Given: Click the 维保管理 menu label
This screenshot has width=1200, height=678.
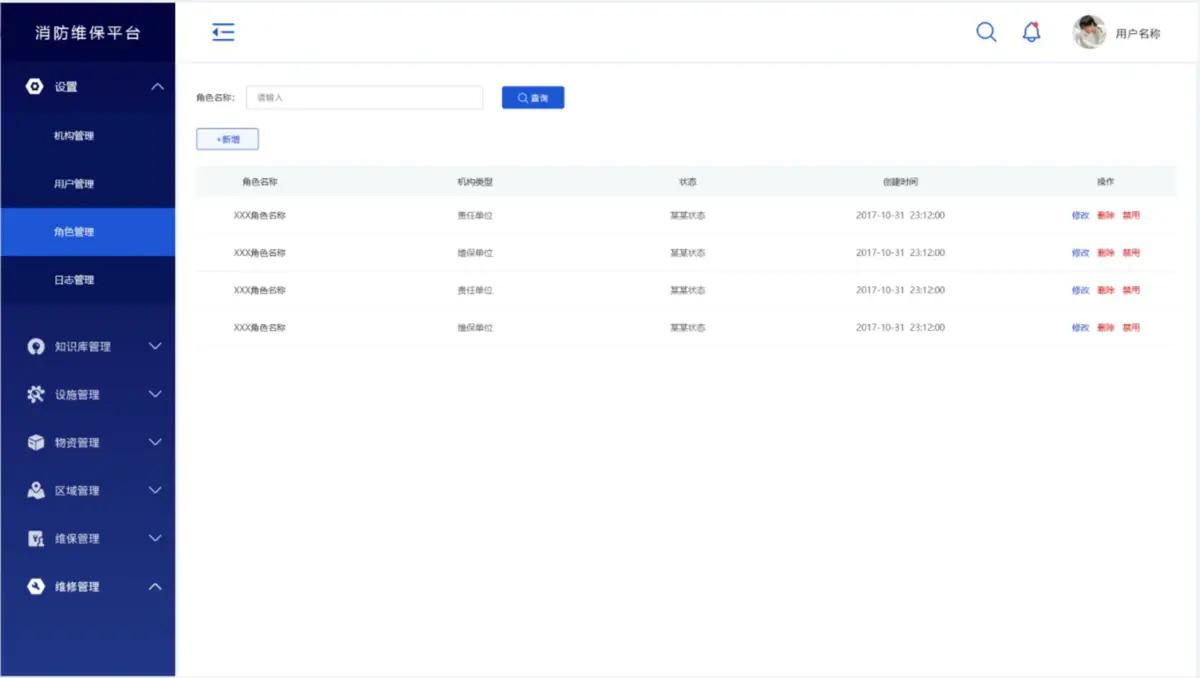Looking at the screenshot, I should 77,539.
